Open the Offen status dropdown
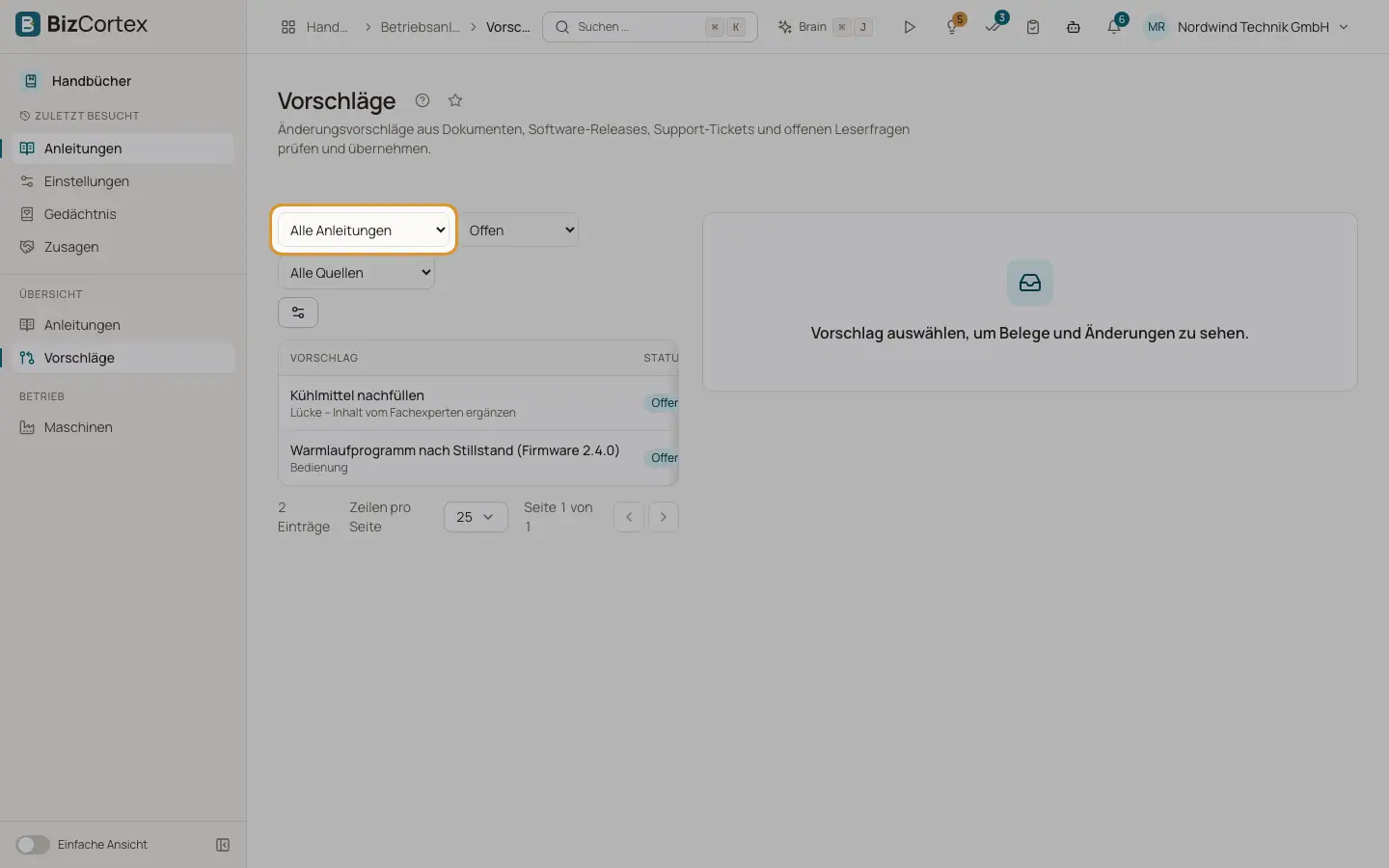The image size is (1389, 868). [519, 231]
